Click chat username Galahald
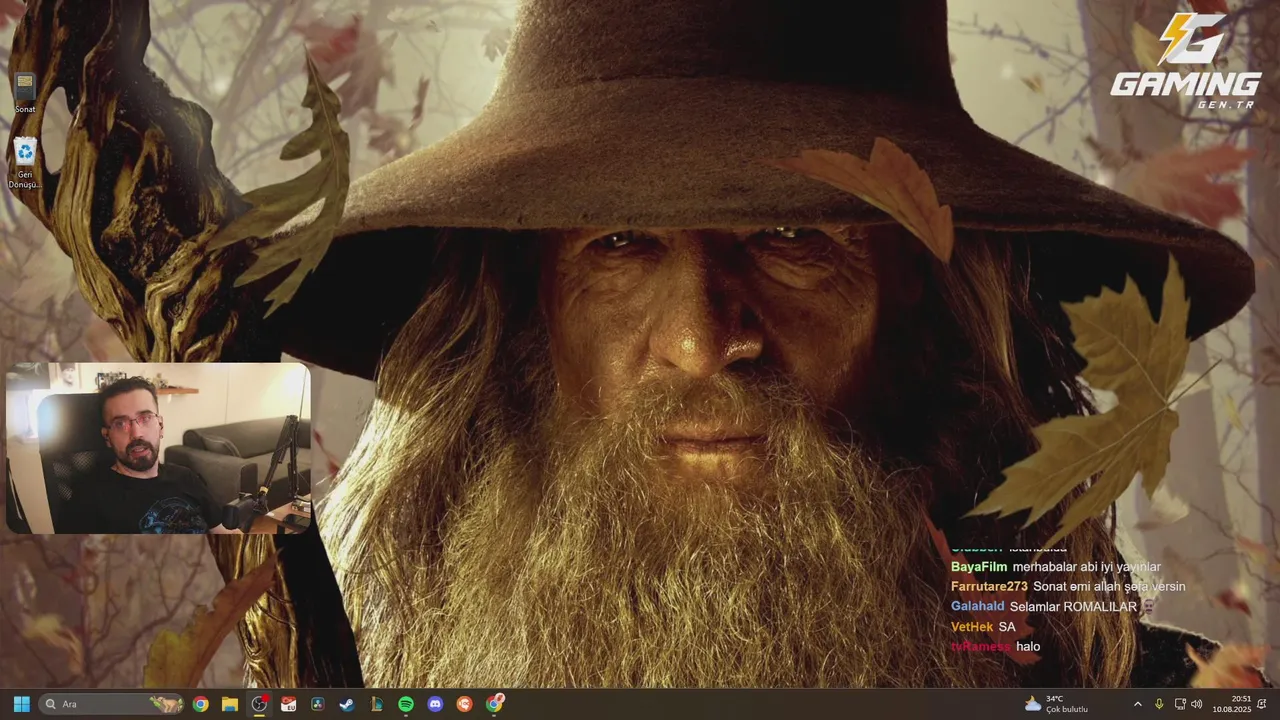The width and height of the screenshot is (1280, 720). pos(977,607)
